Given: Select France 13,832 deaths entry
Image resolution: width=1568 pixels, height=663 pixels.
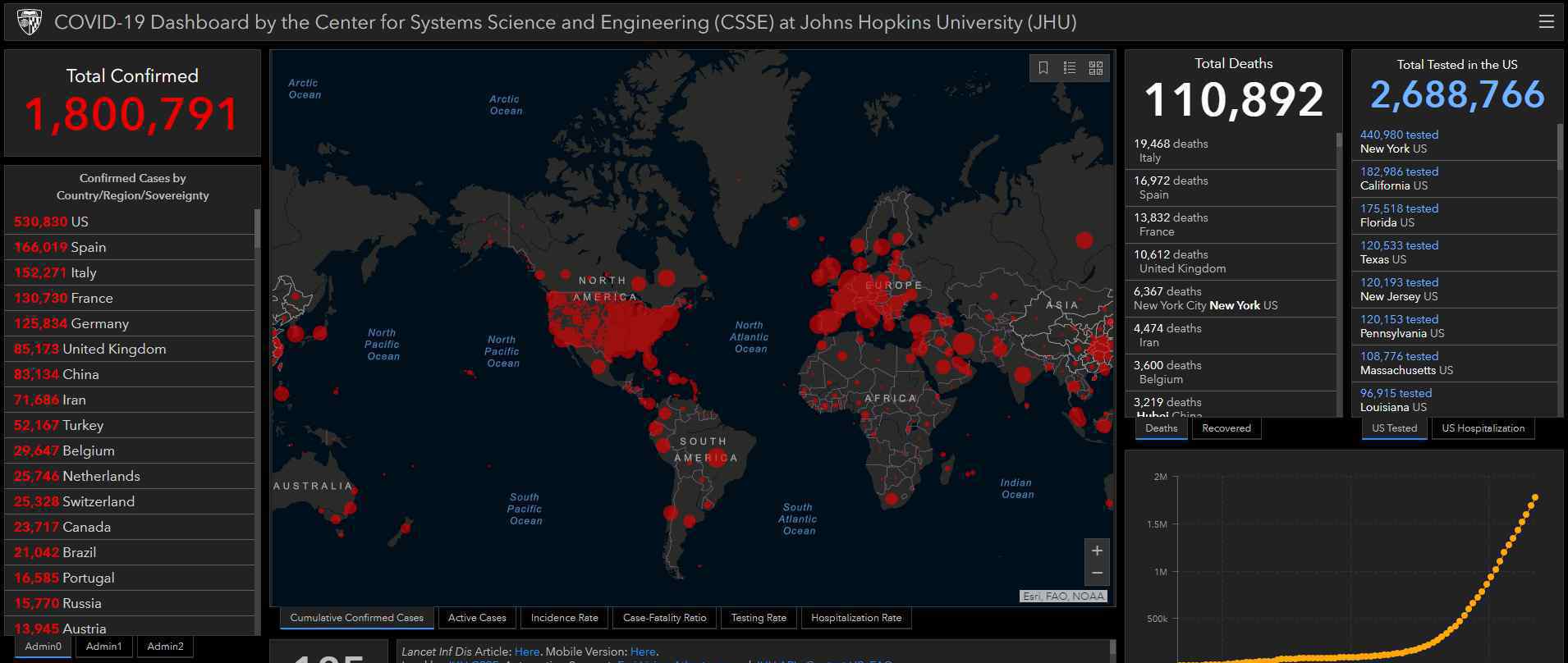Looking at the screenshot, I should [x=1231, y=225].
